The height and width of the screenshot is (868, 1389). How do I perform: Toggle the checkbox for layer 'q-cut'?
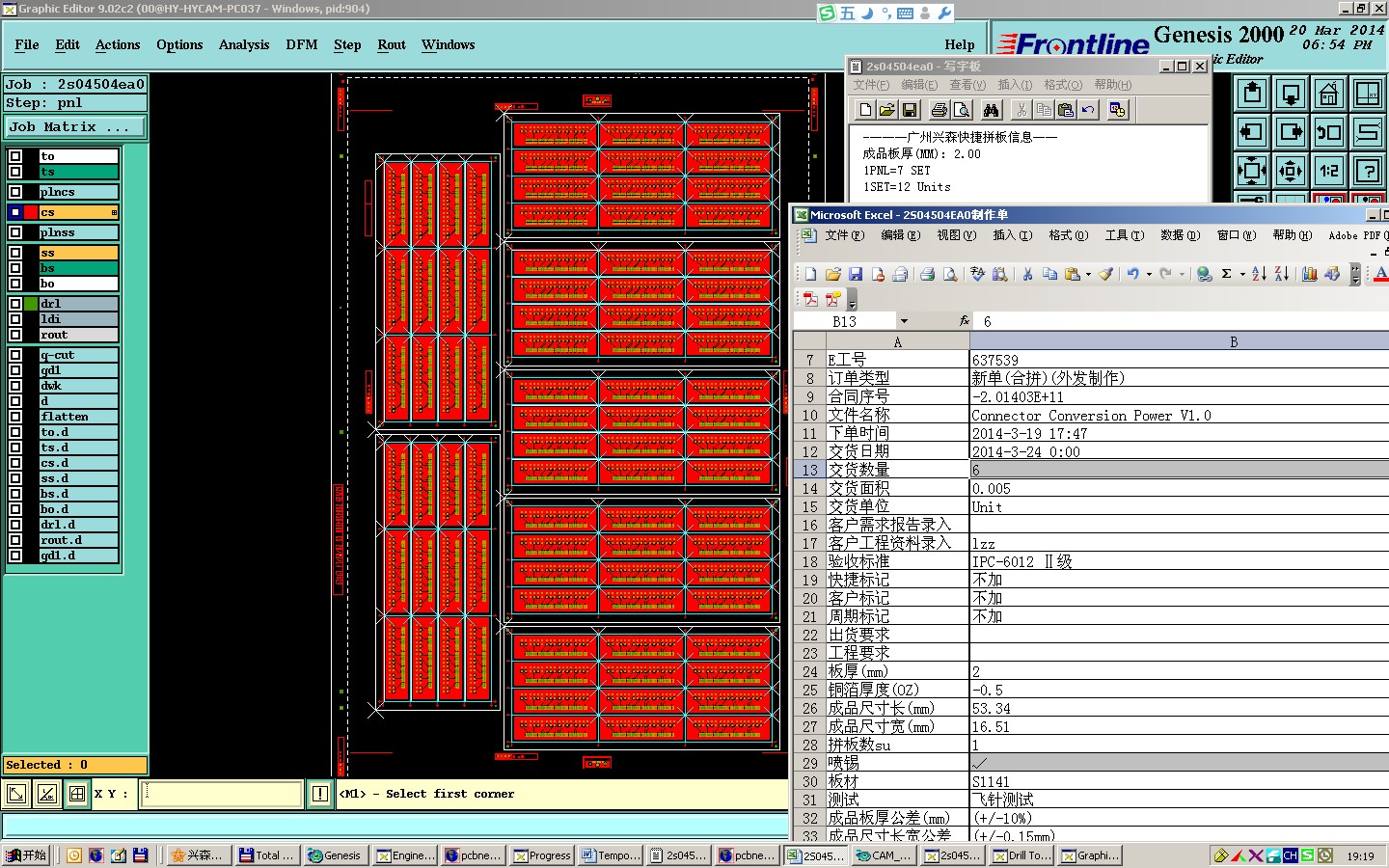pyautogui.click(x=15, y=355)
